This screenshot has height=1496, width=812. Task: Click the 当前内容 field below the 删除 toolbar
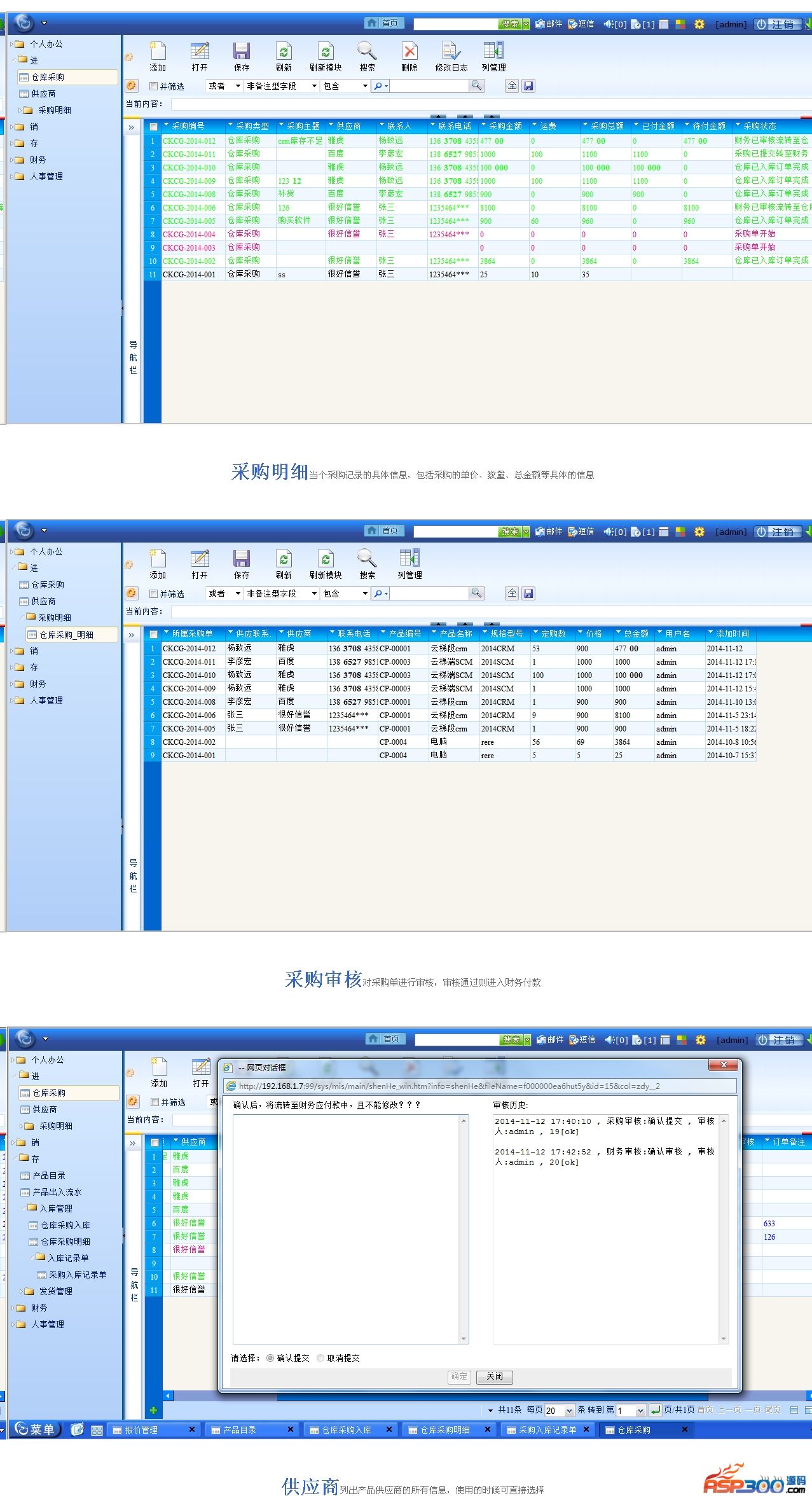pos(491,104)
